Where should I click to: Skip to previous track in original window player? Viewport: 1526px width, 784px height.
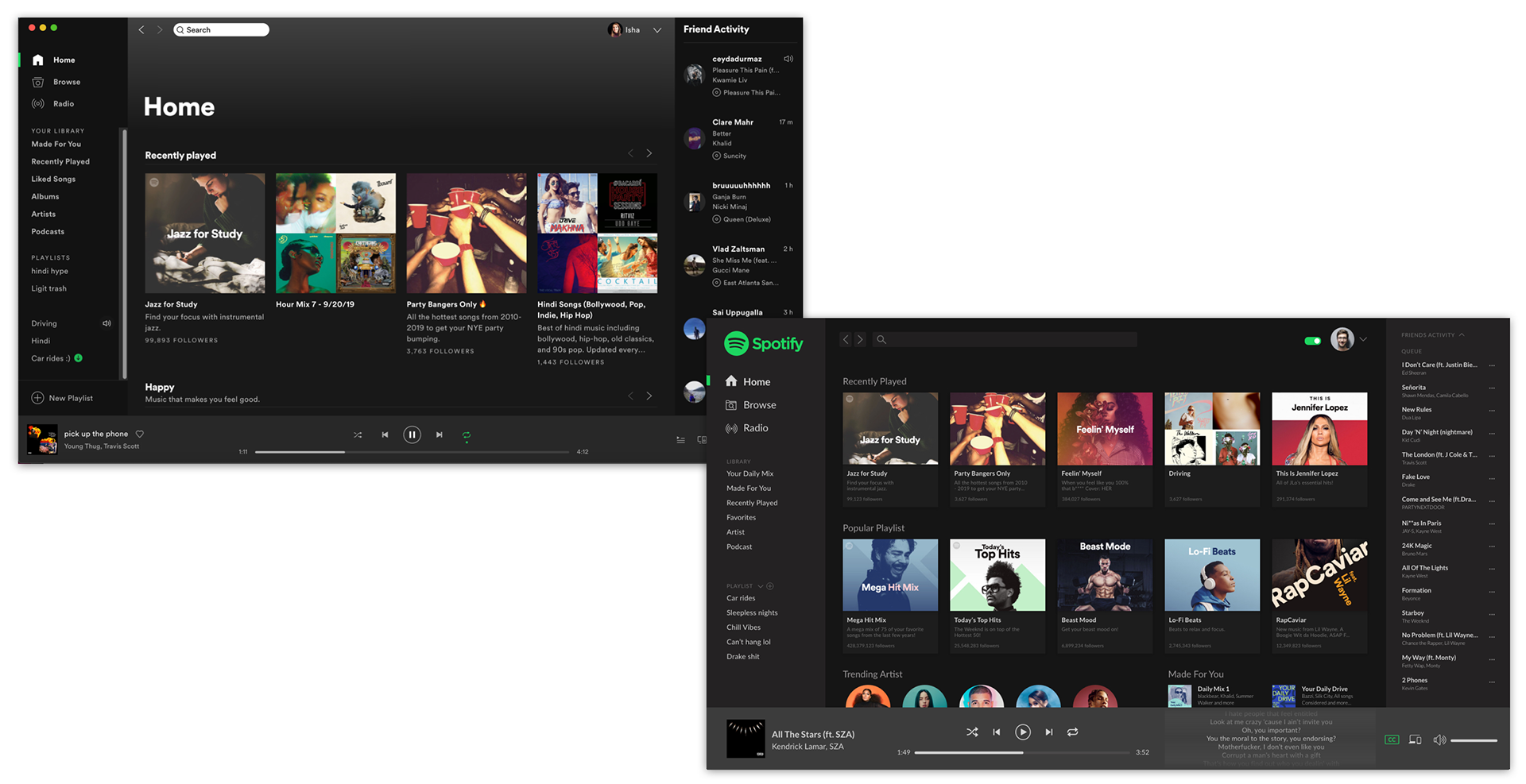click(x=385, y=434)
